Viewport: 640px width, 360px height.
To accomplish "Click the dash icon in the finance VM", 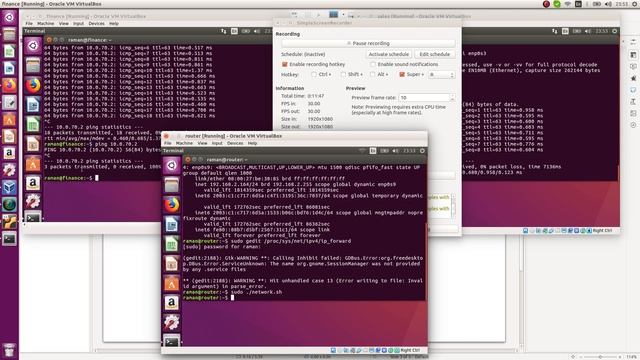I will (33, 46).
